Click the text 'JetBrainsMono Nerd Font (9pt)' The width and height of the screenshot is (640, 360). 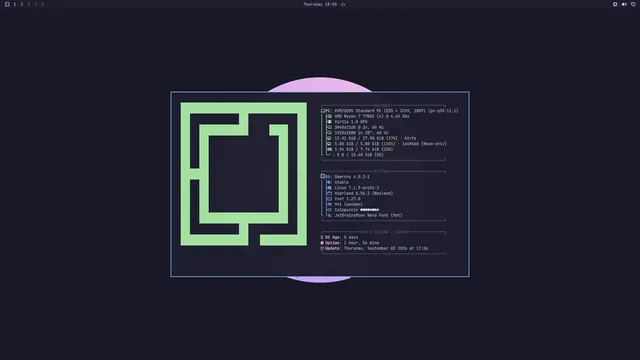[x=368, y=215]
